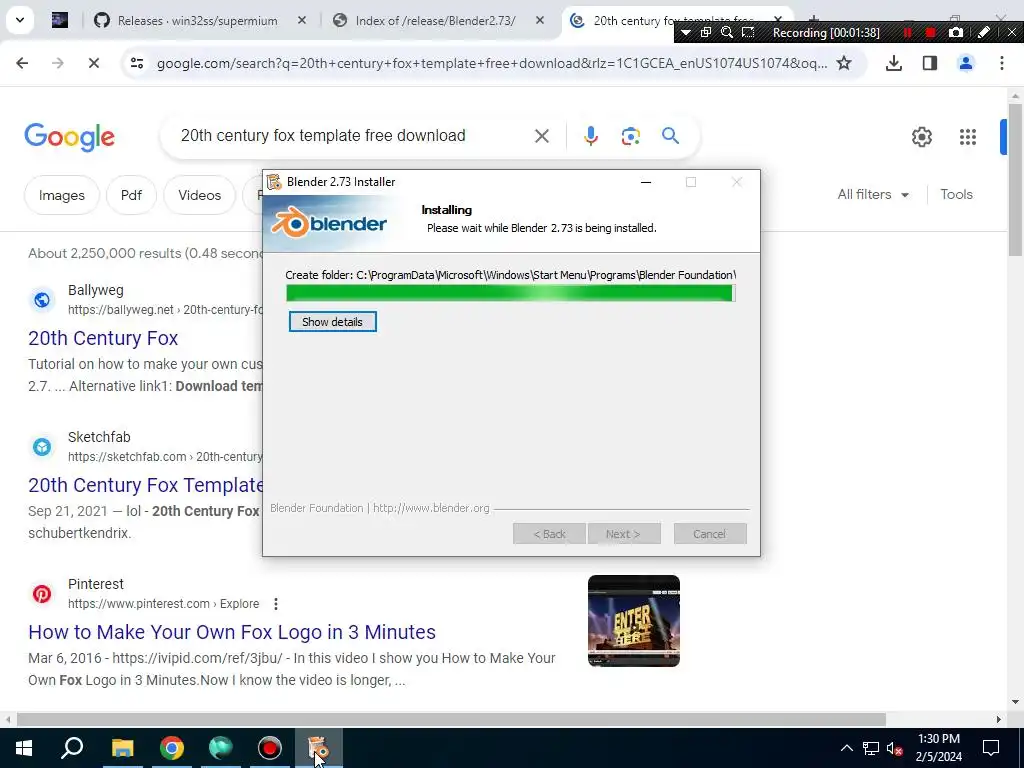Viewport: 1024px width, 768px height.
Task: Open the Supermium globe taskbar icon
Action: 221,748
